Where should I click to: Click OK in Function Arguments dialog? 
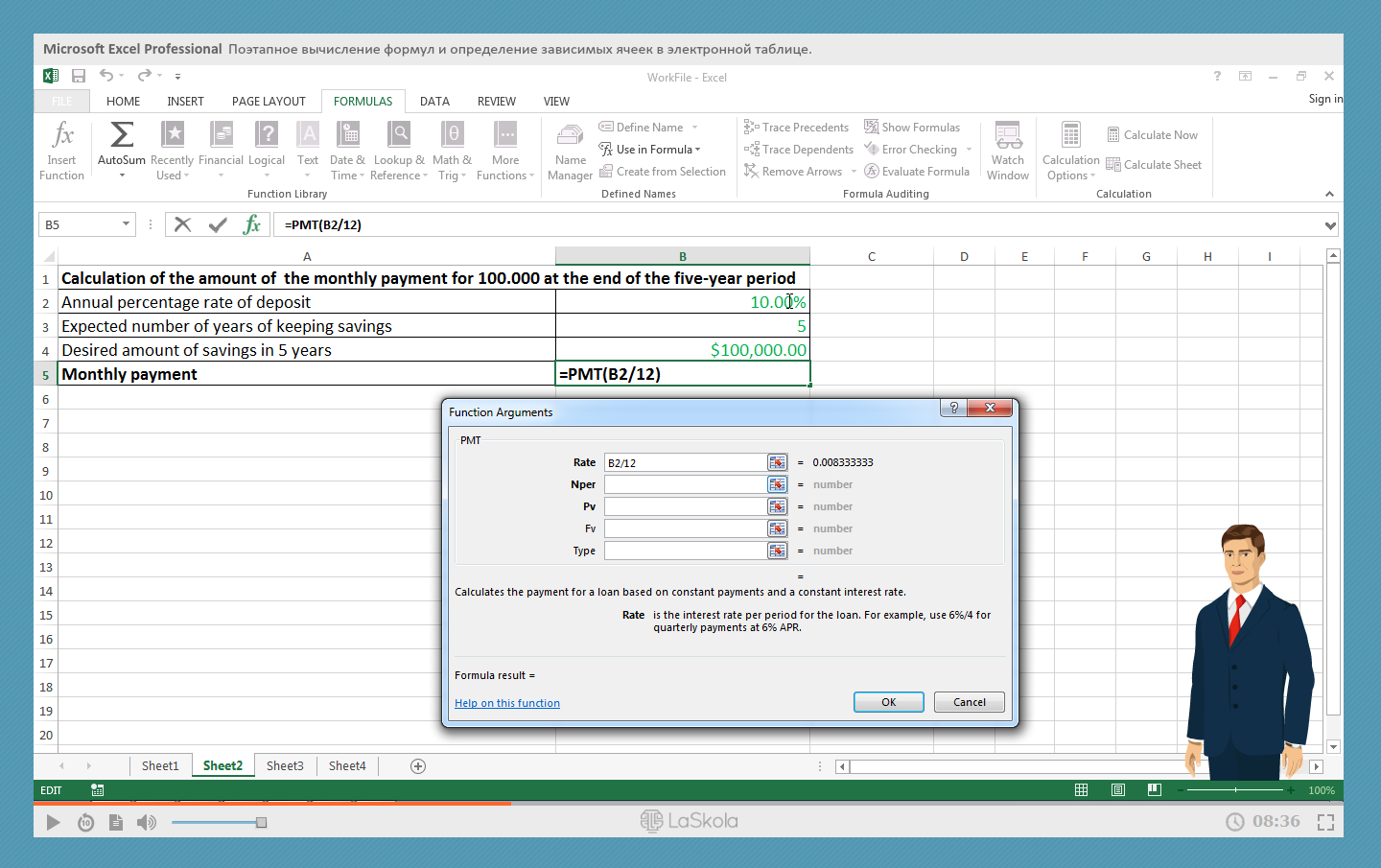(x=888, y=702)
